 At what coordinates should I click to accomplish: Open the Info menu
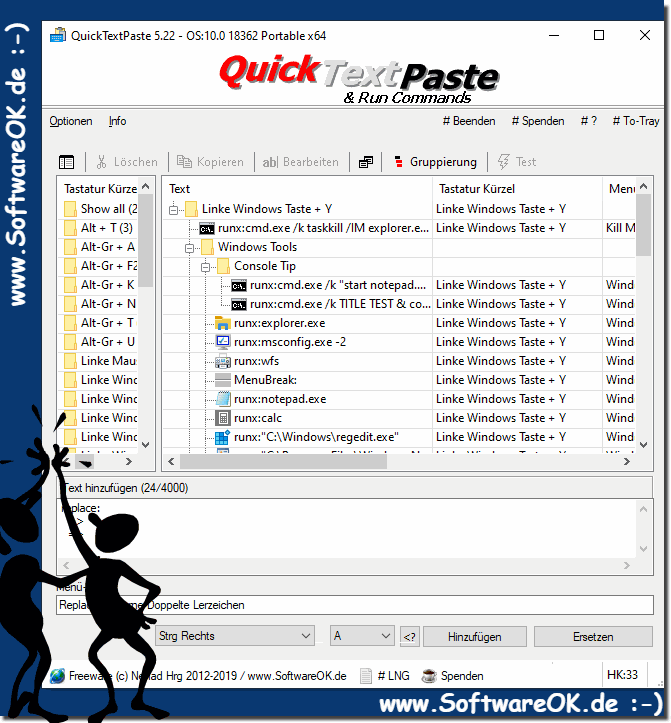[117, 121]
